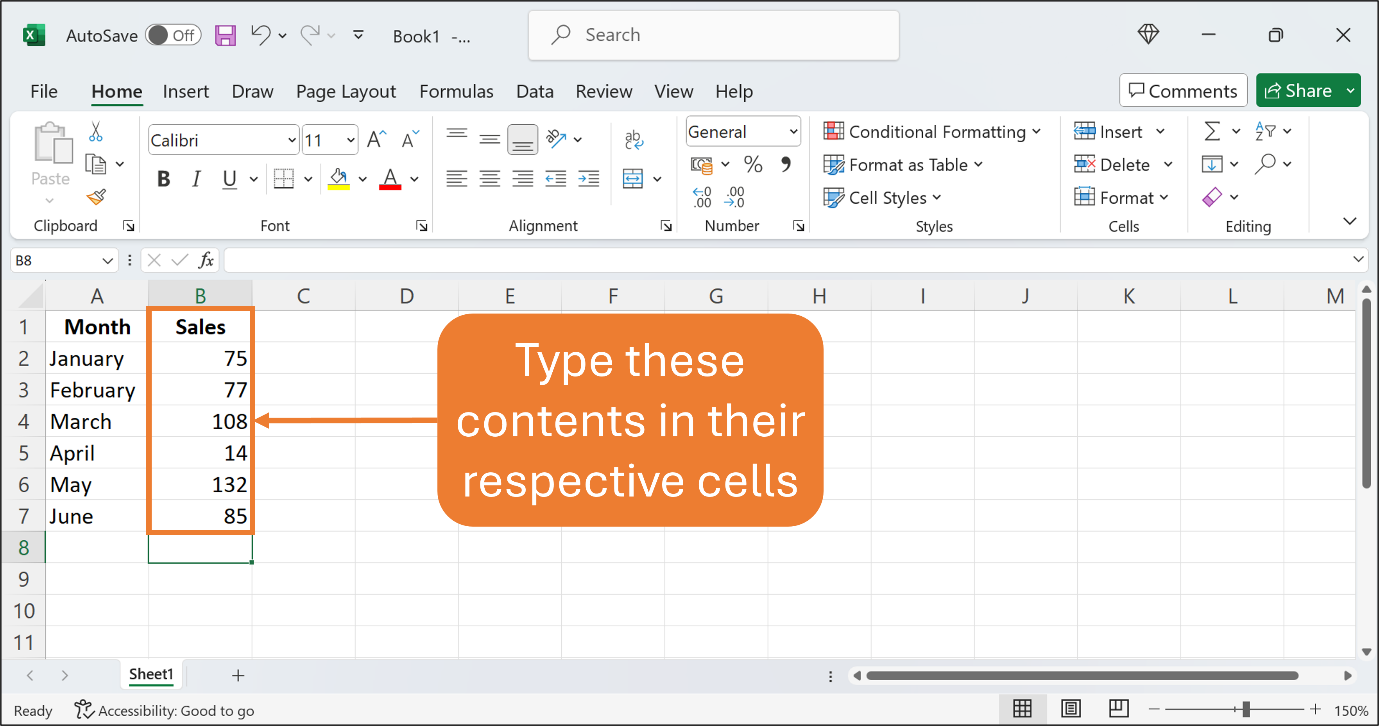Toggle Underline formatting
This screenshot has height=726, width=1379.
tap(229, 179)
